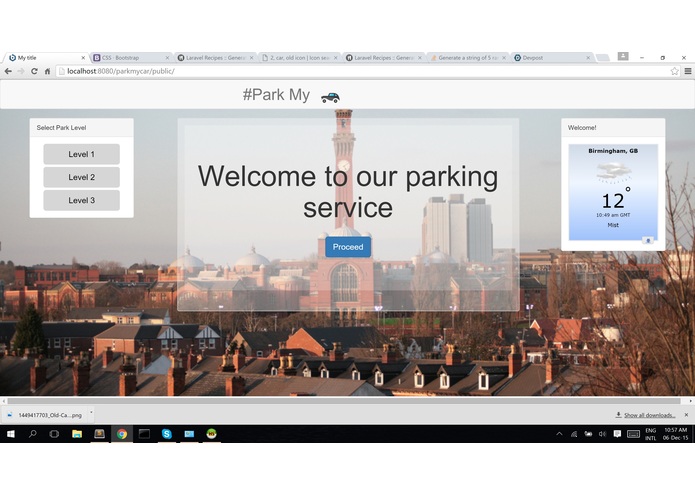Viewport: 695px width, 494px height.
Task: Click green round app taskbar icon
Action: 211,434
